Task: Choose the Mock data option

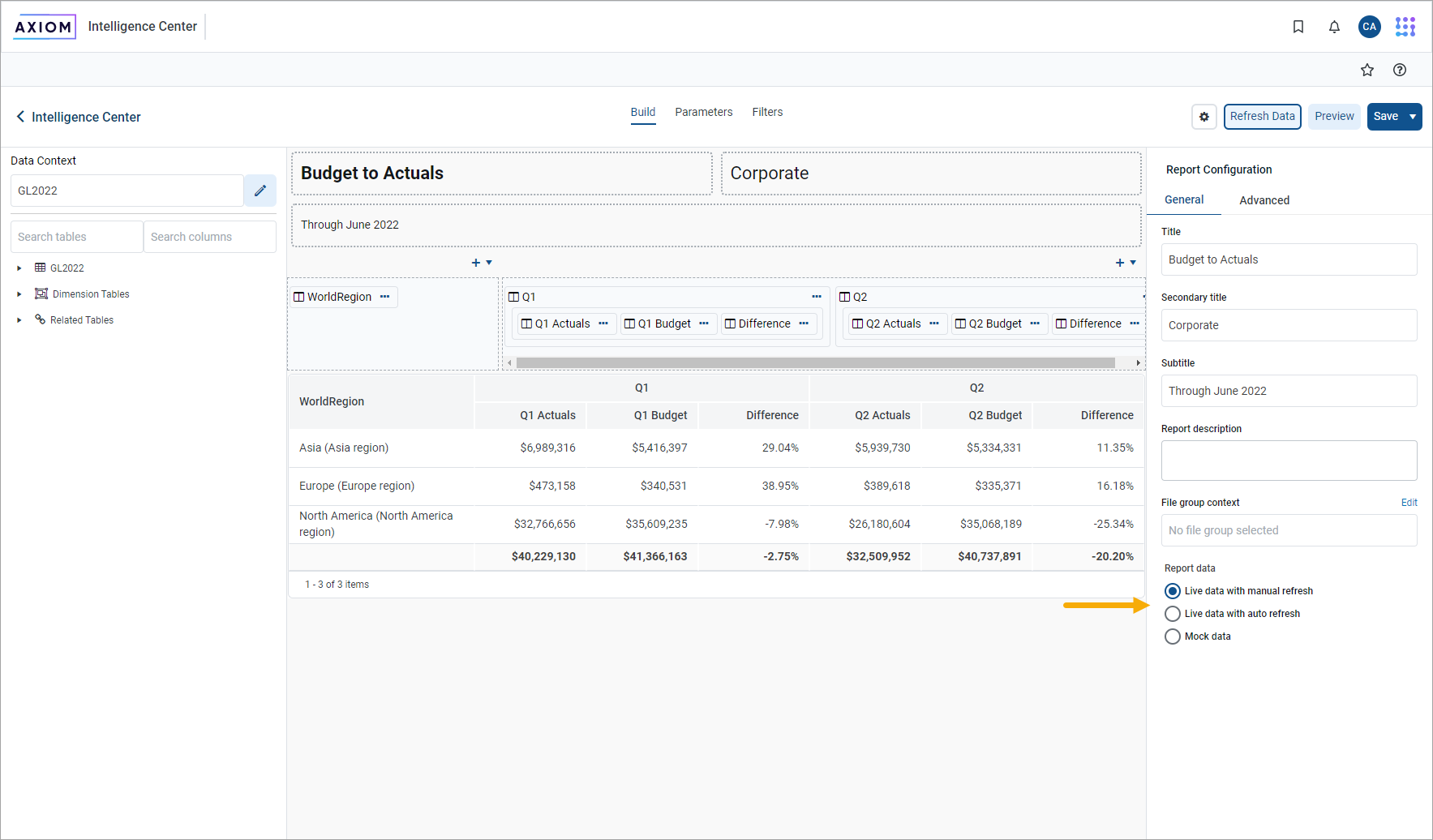Action: tap(1173, 636)
